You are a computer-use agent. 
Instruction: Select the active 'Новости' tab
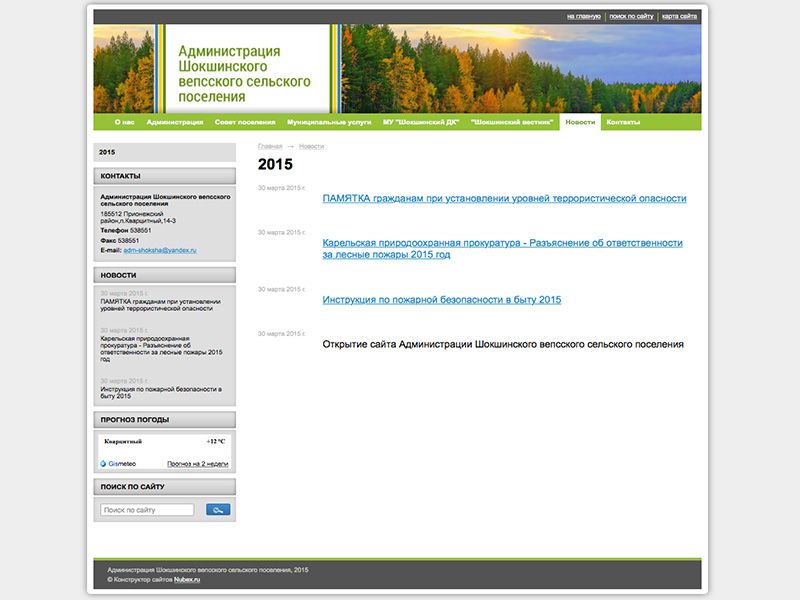tap(580, 122)
